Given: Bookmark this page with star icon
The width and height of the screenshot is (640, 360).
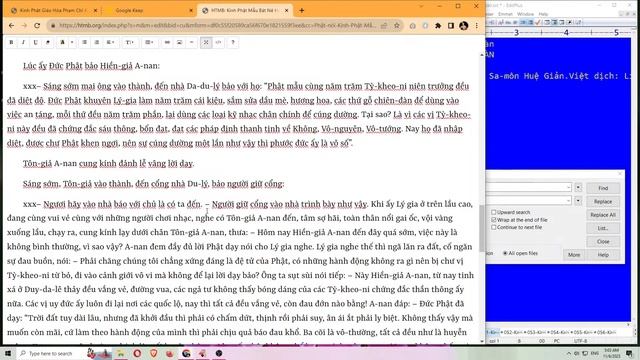Looking at the screenshot, I should 396,26.
